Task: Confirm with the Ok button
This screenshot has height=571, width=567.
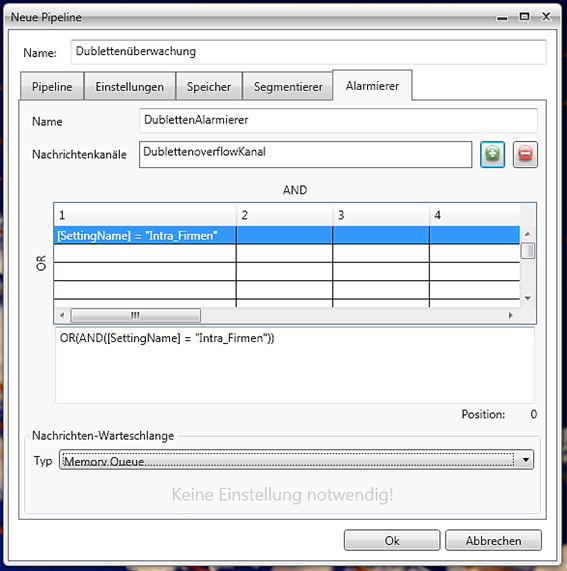Action: (392, 540)
